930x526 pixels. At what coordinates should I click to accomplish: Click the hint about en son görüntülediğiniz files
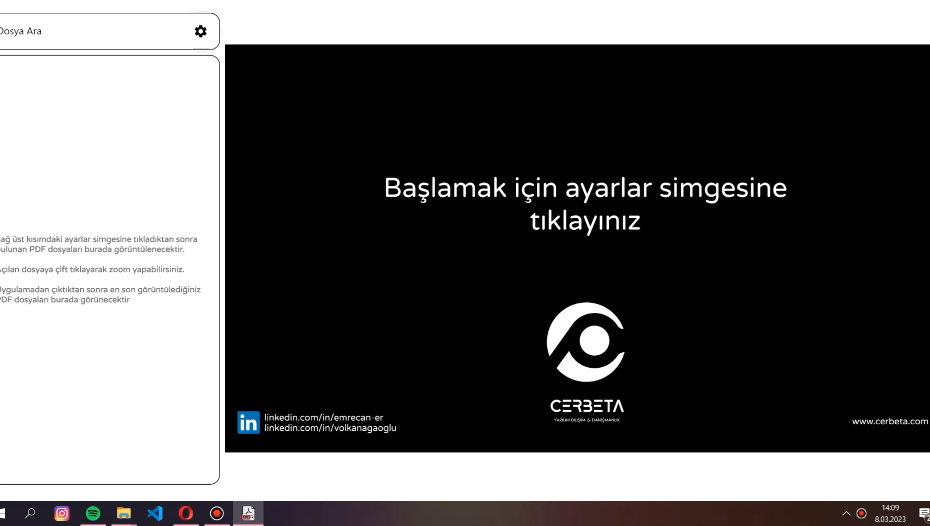click(x=100, y=294)
